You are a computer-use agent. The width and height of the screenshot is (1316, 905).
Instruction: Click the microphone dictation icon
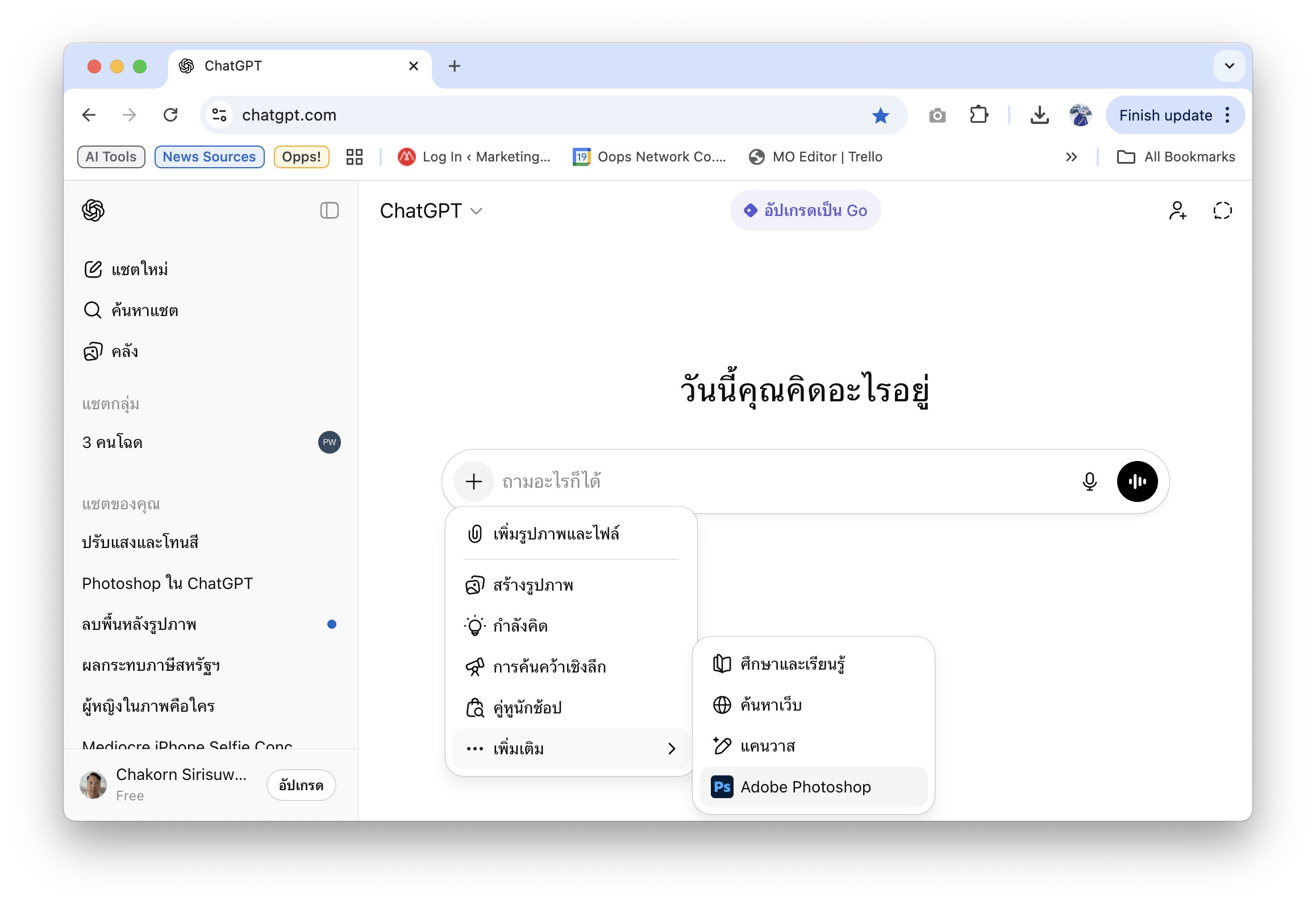click(x=1089, y=481)
